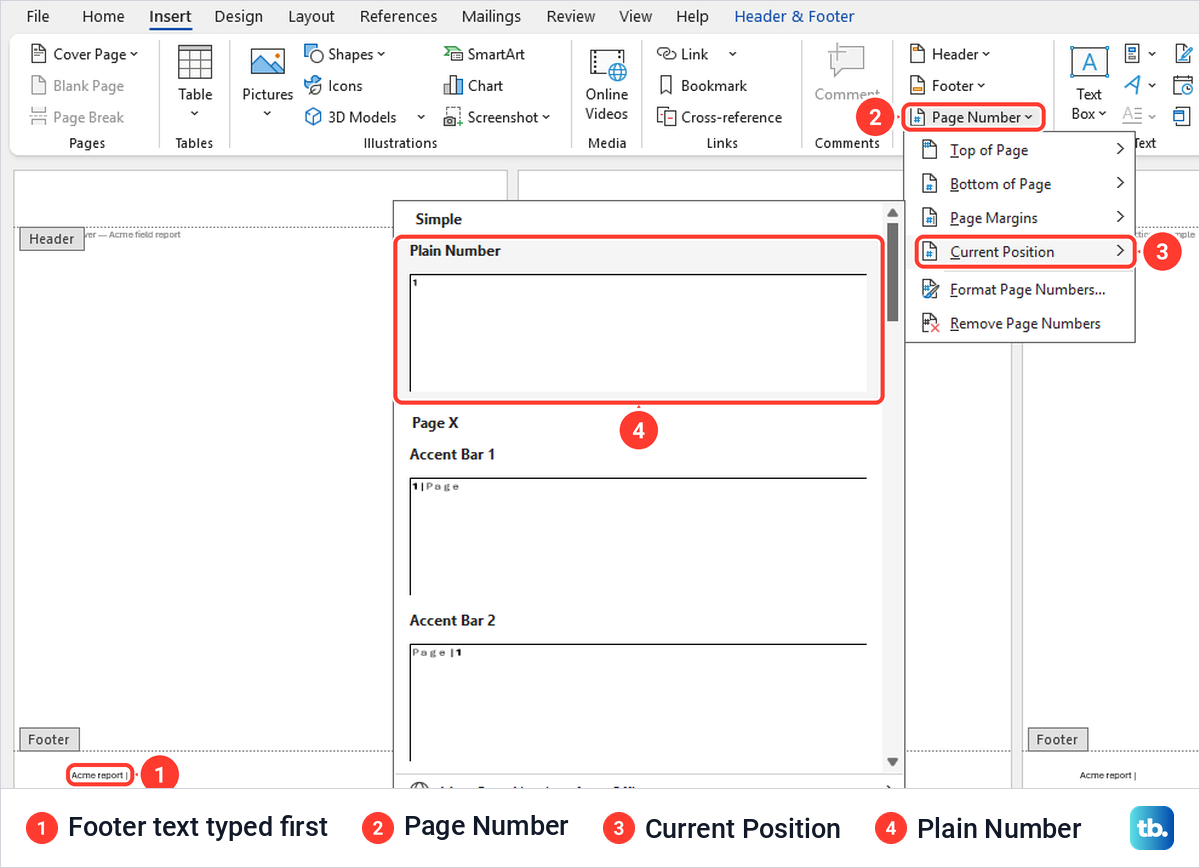
Task: Choose Bottom of Page menu entry
Action: [x=1020, y=184]
